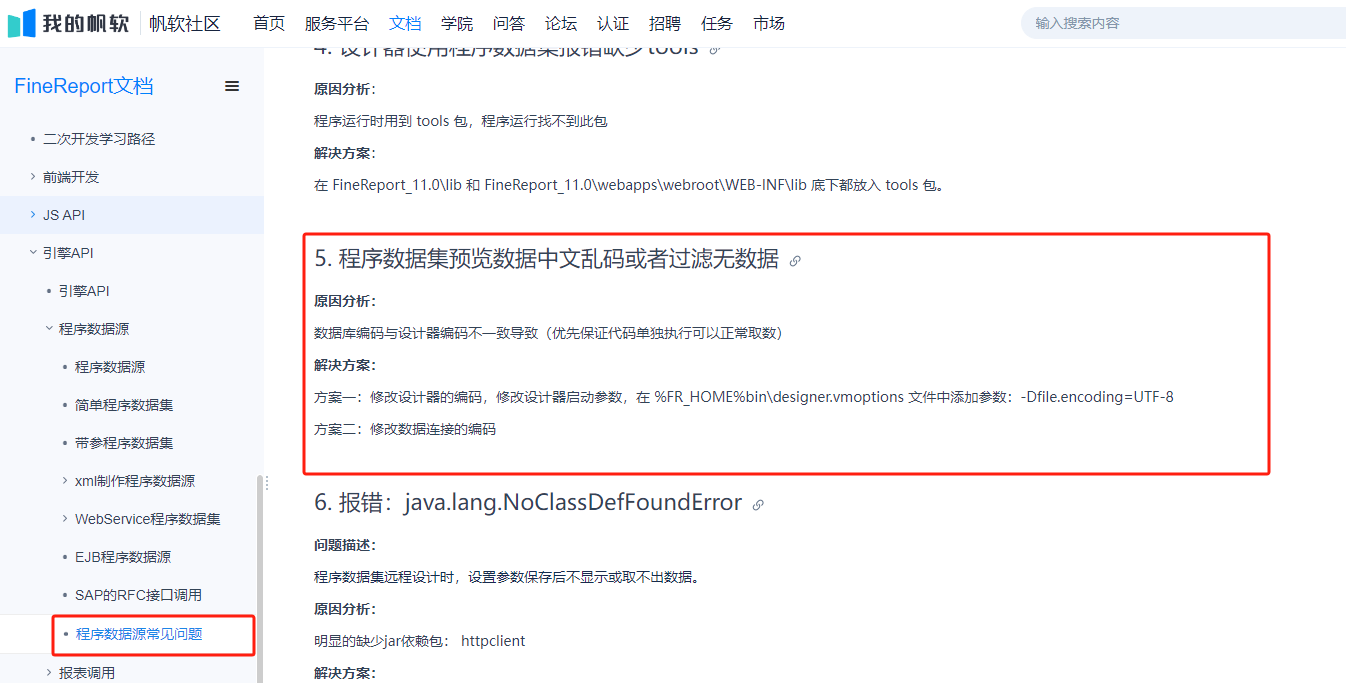Collapse the 程序数据源 subtree chevron
This screenshot has height=683, width=1346.
48,329
